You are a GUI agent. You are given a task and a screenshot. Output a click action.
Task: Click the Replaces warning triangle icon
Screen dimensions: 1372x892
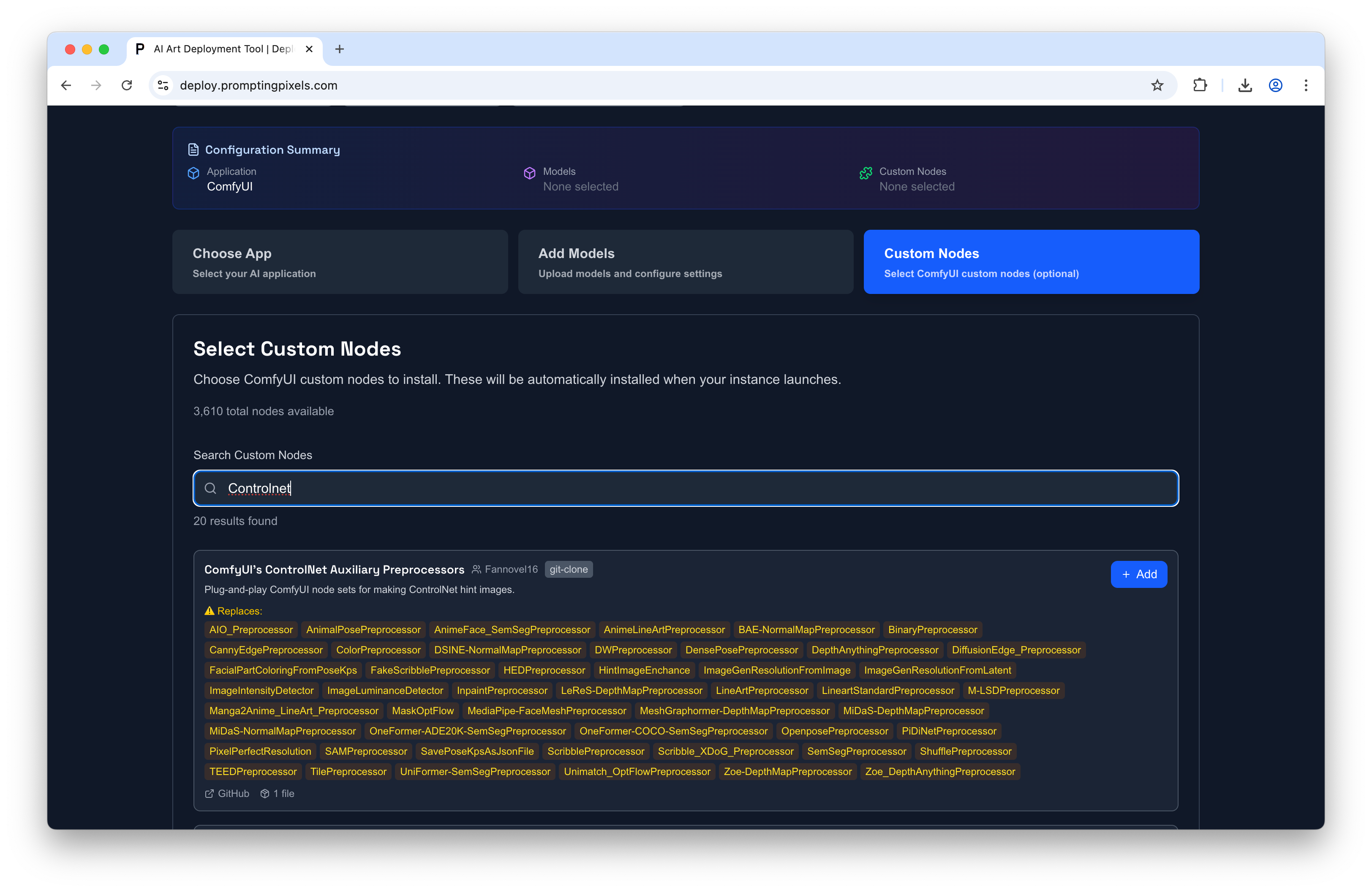pos(209,611)
